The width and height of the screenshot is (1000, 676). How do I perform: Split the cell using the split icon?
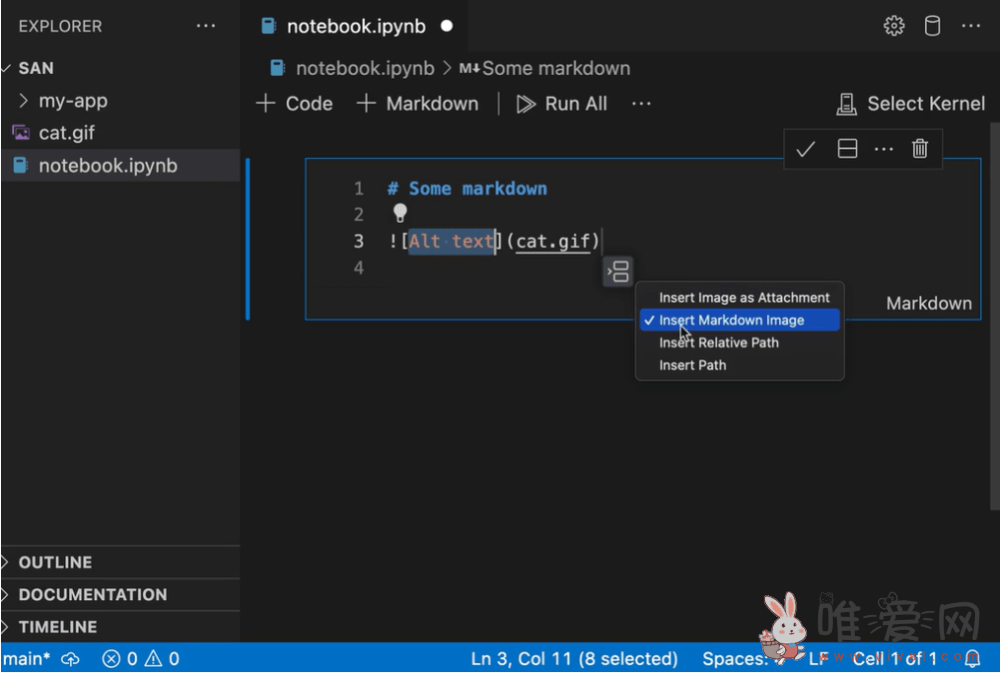click(847, 149)
